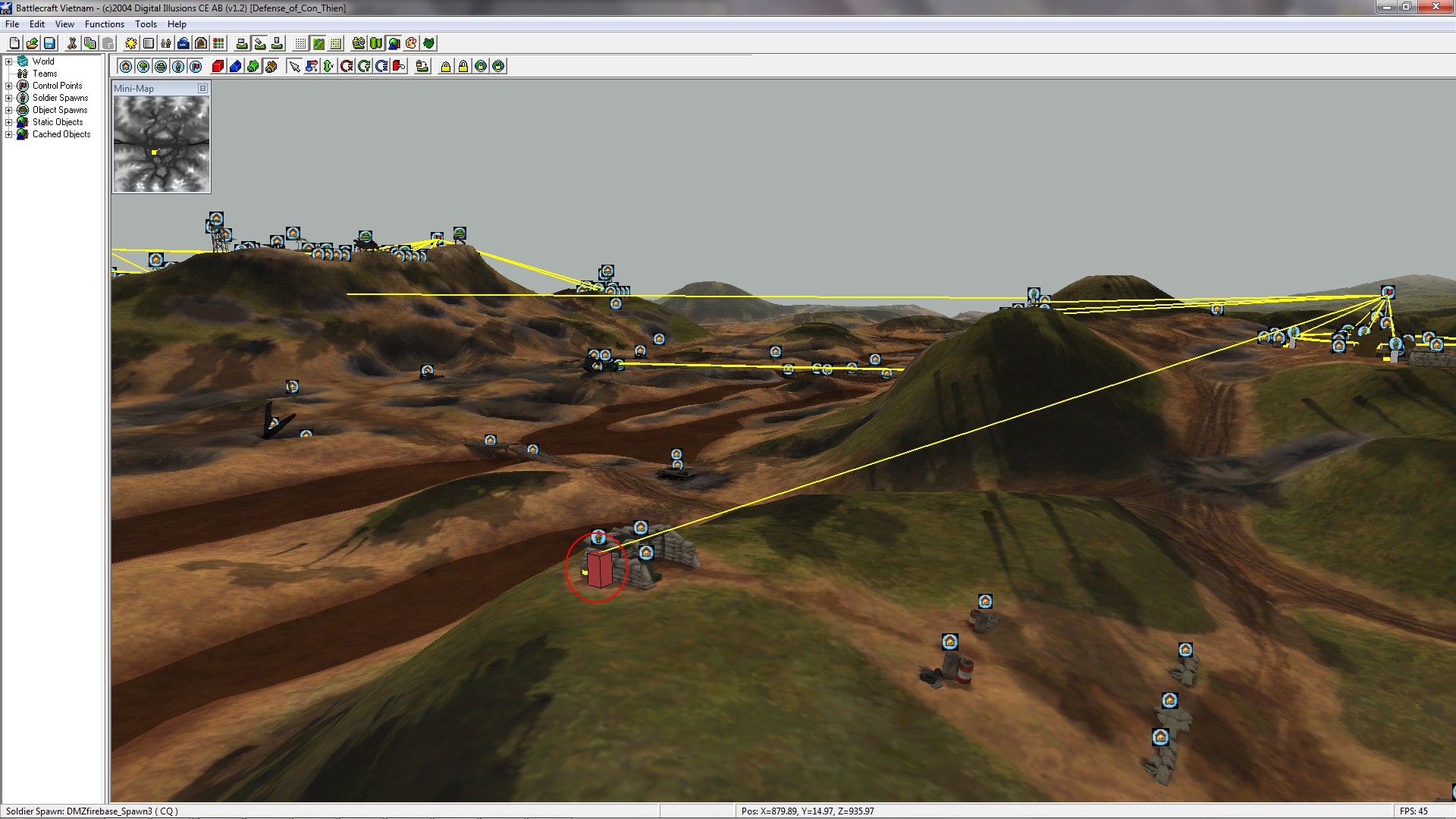Create a new map with New icon
Viewport: 1456px width, 819px height.
14,43
